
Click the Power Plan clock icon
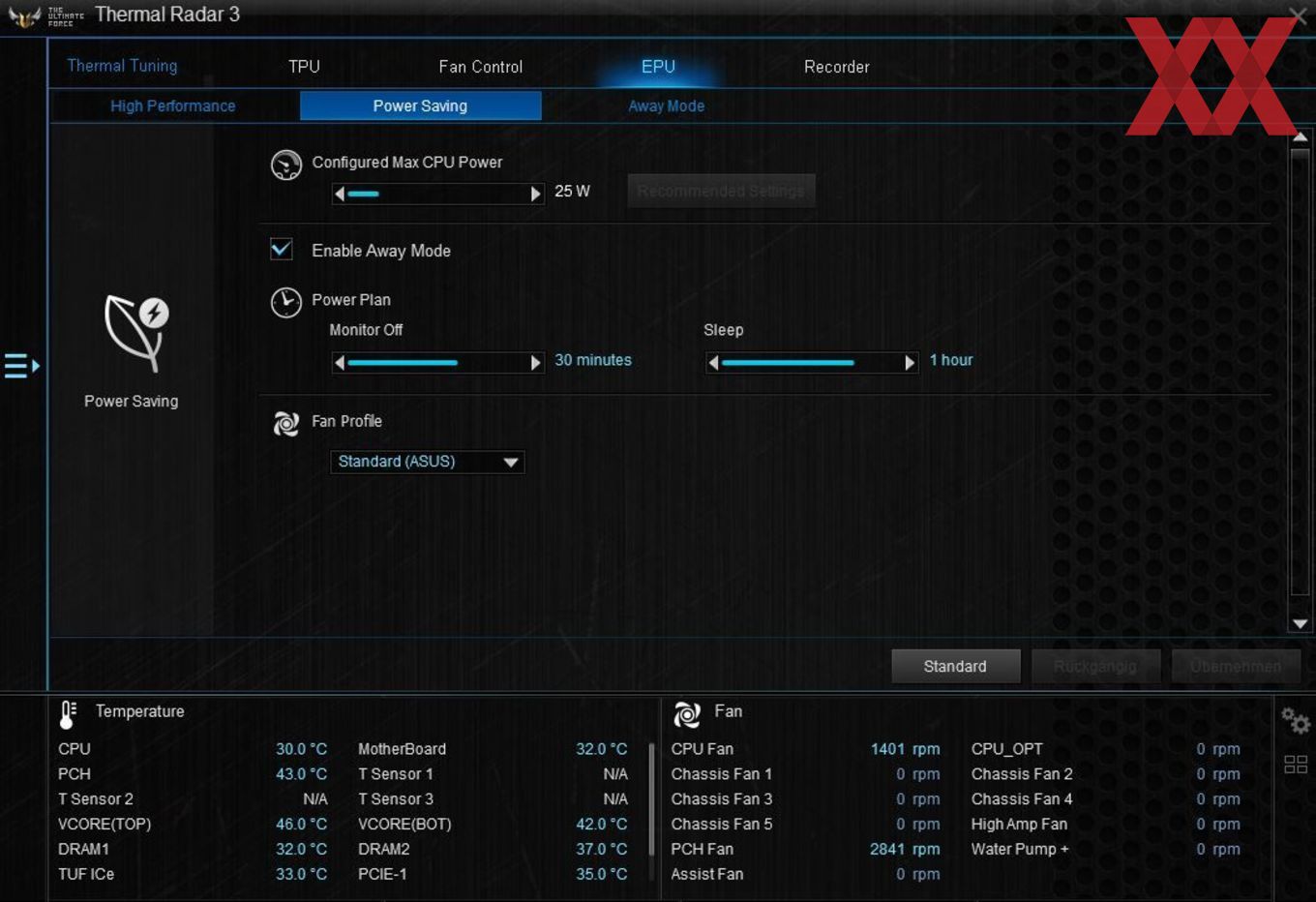[286, 303]
